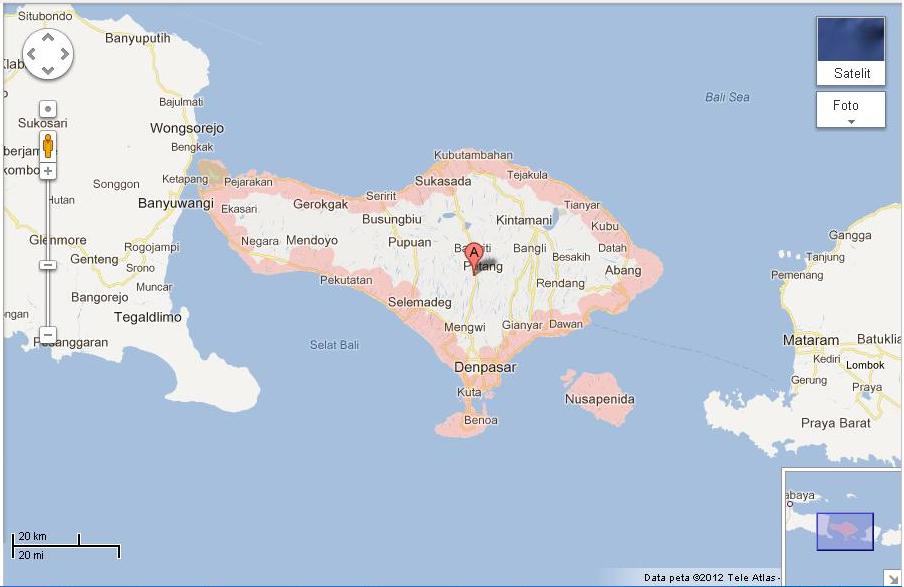Click the Benoa label
The width and height of the screenshot is (904, 587).
click(x=481, y=420)
